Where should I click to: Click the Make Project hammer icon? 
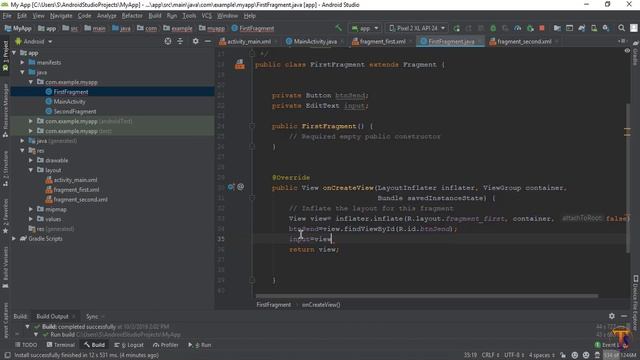click(x=338, y=28)
